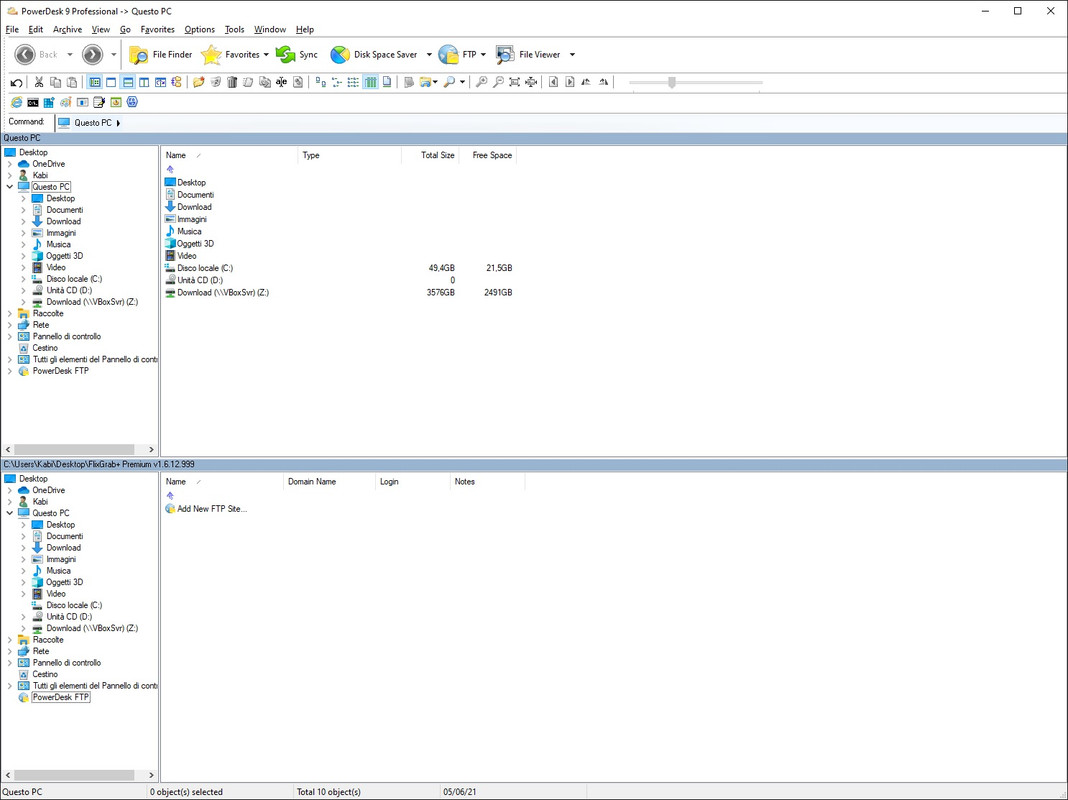Image resolution: width=1068 pixels, height=800 pixels.
Task: Open the FTP dropdown arrow
Action: [x=483, y=54]
